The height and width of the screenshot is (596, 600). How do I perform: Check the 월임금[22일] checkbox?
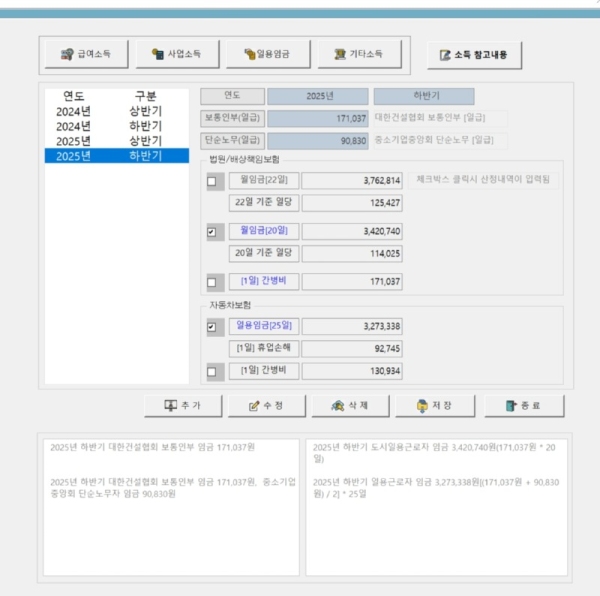tap(212, 181)
